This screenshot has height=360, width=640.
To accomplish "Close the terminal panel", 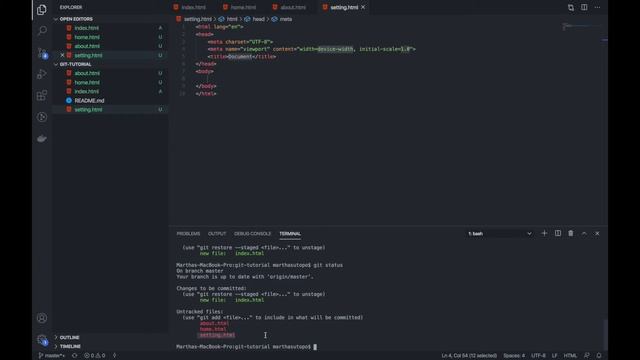I will (597, 233).
